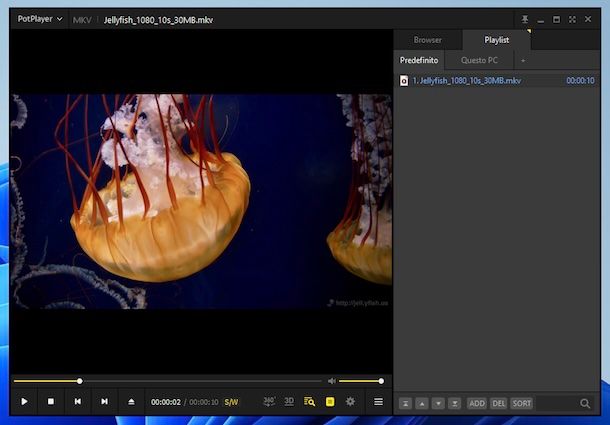This screenshot has width=610, height=425.
Task: Stop video playback
Action: point(51,402)
